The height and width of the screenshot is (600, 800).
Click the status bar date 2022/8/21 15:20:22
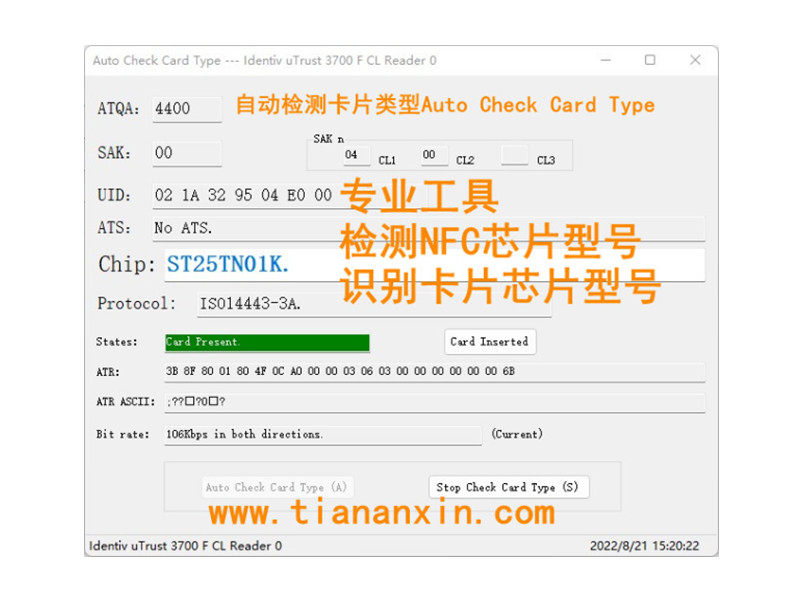tap(644, 546)
